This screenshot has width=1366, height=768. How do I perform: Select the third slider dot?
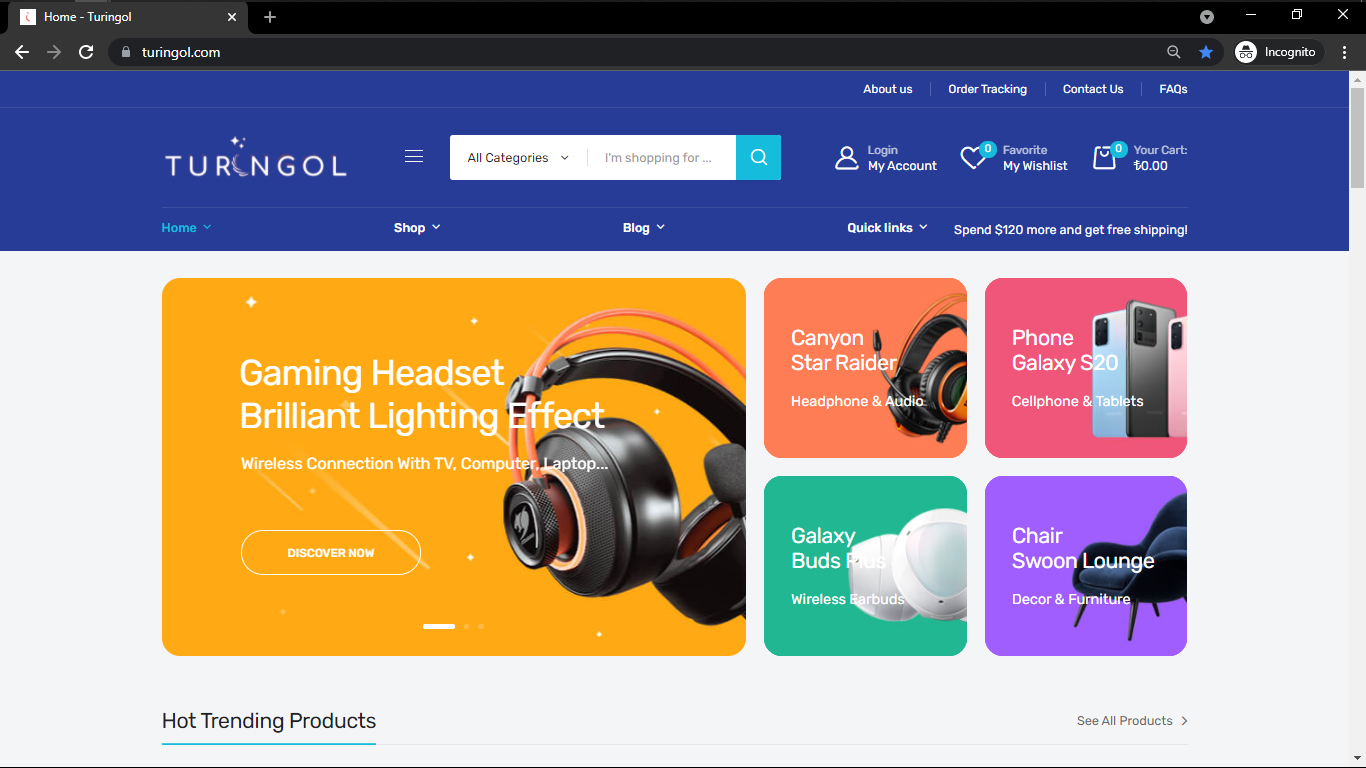[481, 627]
